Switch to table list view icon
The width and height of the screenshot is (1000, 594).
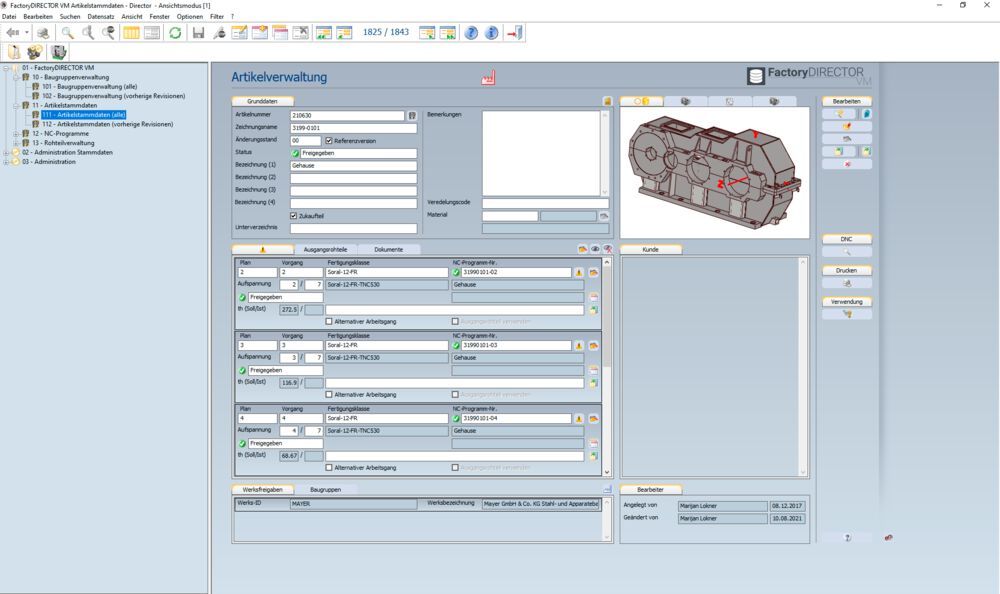click(x=131, y=33)
